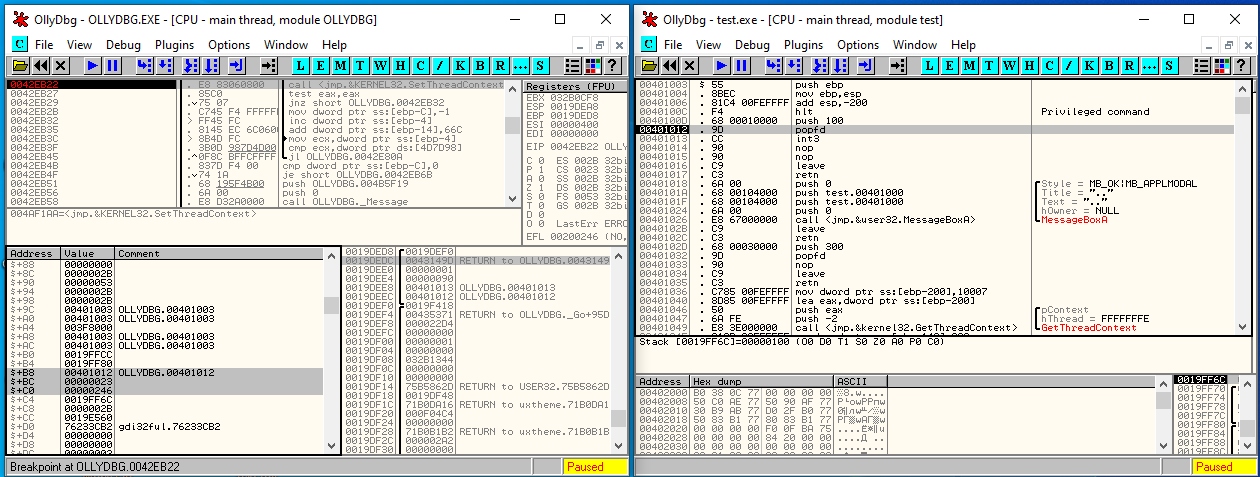Select the popfd instruction at address 00401012
The height and width of the screenshot is (477, 1260).
click(804, 129)
